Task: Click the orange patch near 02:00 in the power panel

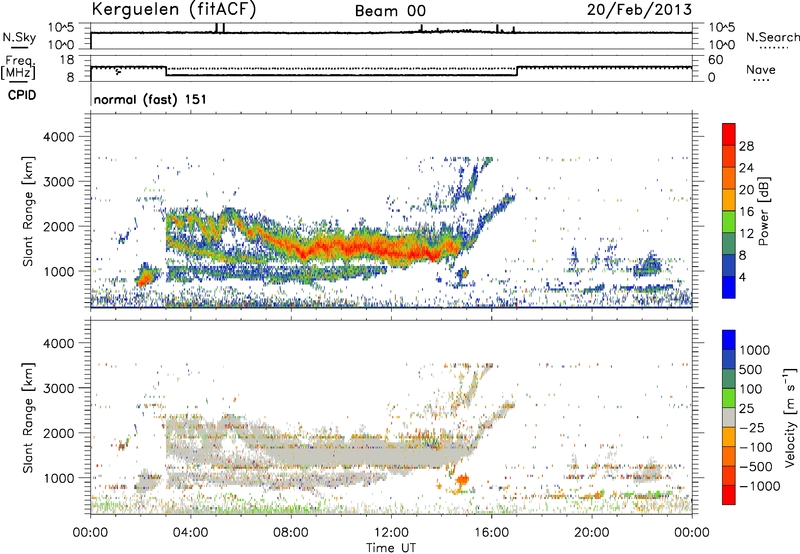Action: (145, 278)
